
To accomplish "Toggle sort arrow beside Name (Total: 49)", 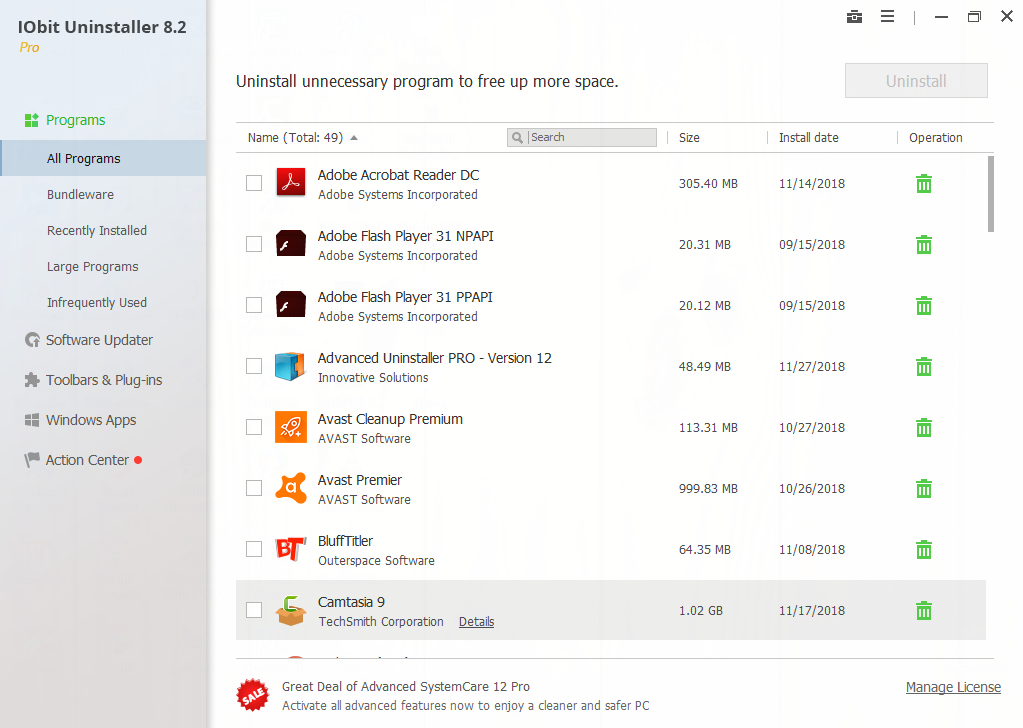I will click(x=354, y=138).
